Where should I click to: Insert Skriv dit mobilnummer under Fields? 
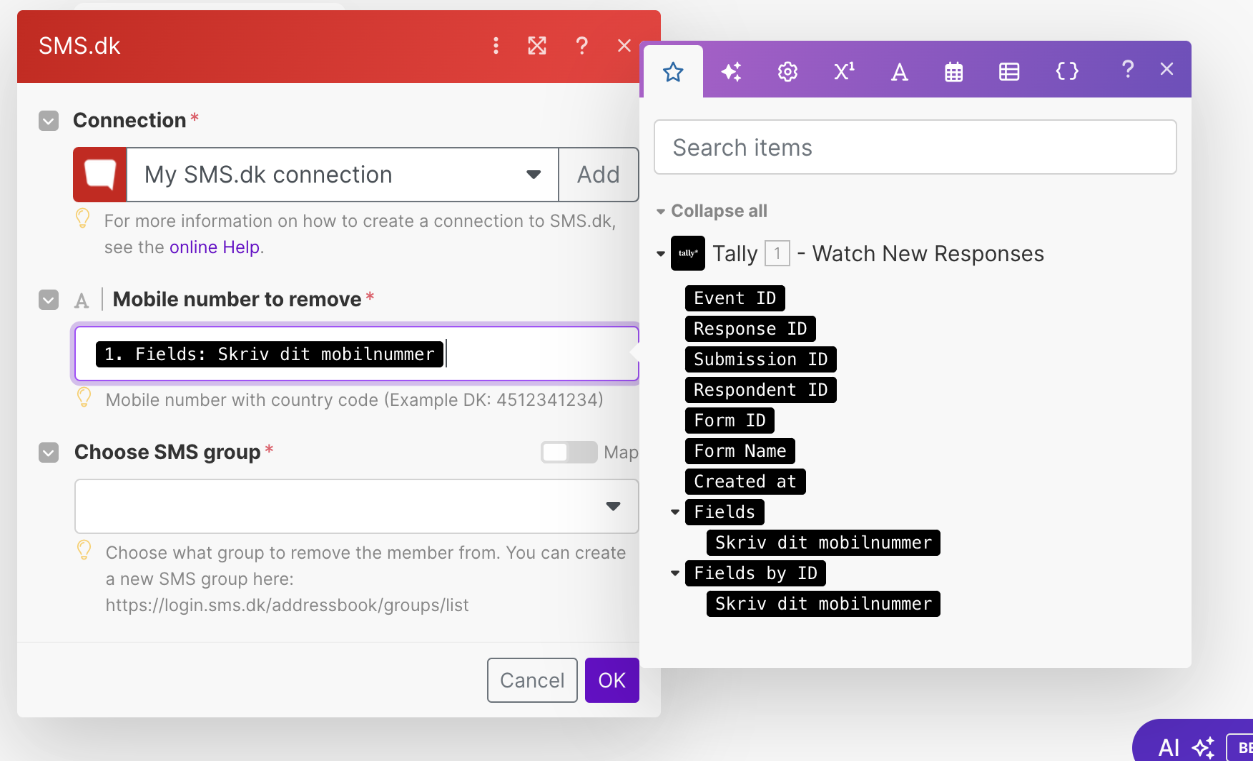pos(823,543)
